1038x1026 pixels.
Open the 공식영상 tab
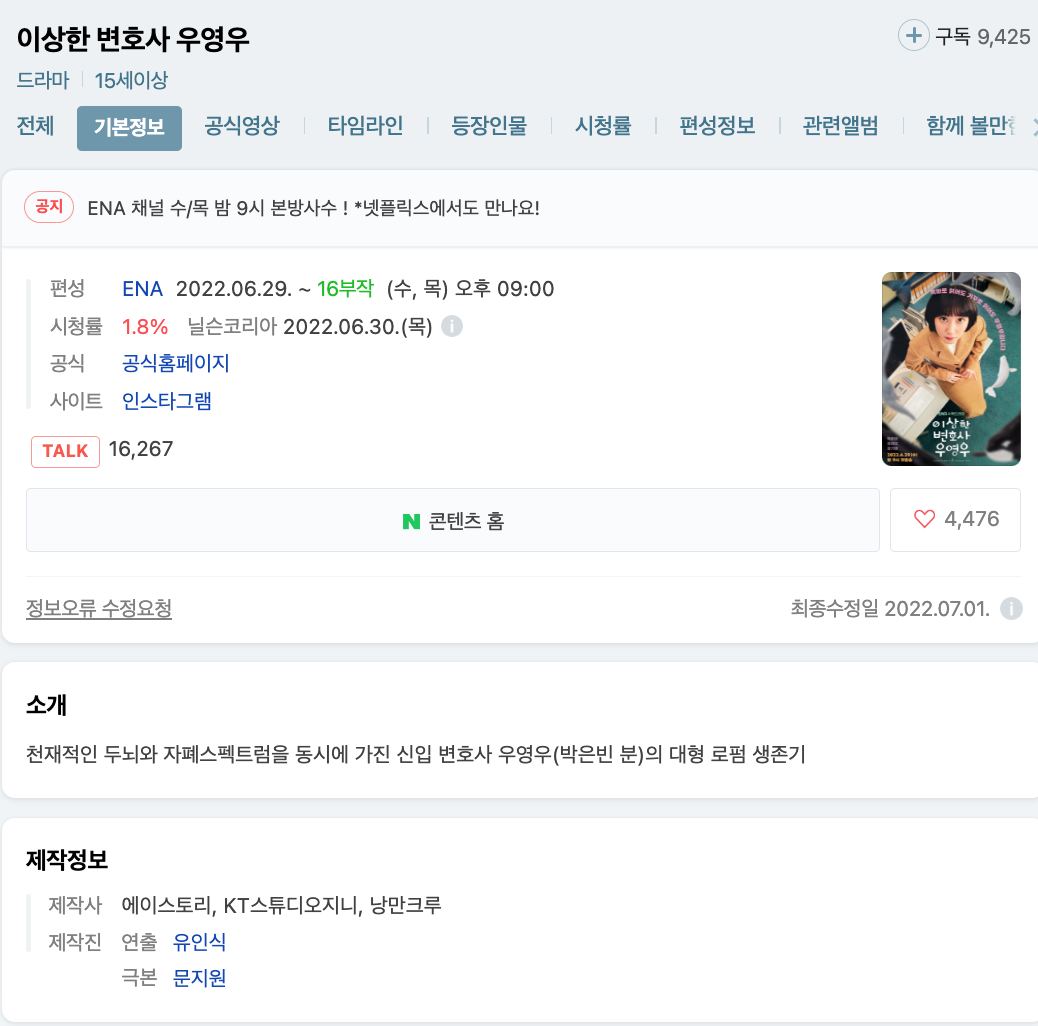[x=242, y=126]
